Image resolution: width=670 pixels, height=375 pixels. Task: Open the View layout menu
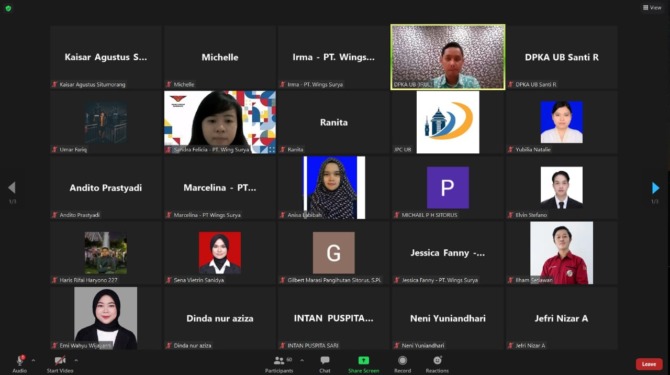click(652, 7)
